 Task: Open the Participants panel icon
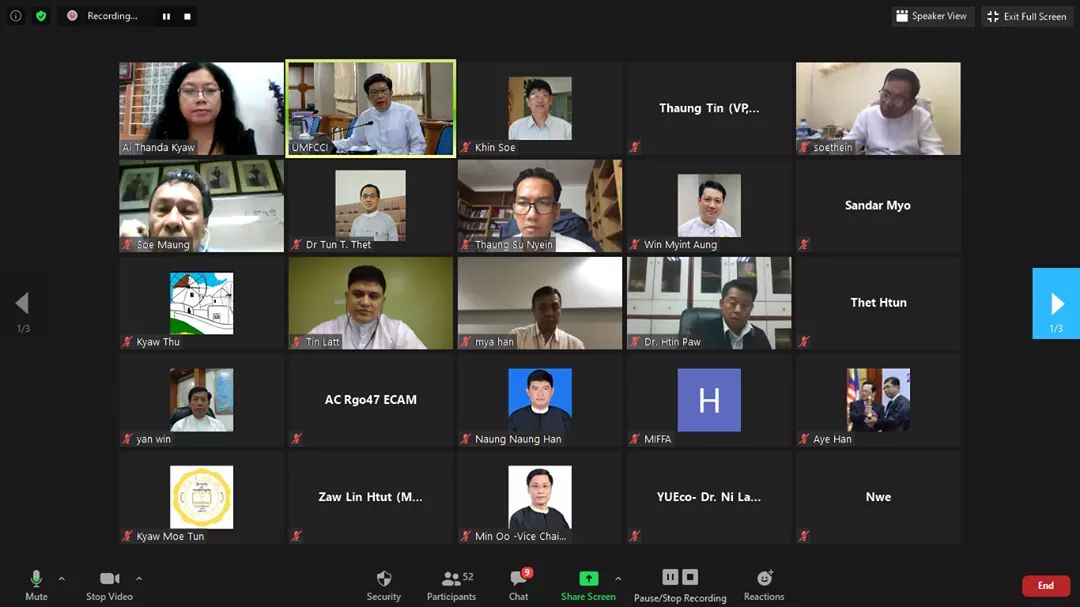[451, 579]
